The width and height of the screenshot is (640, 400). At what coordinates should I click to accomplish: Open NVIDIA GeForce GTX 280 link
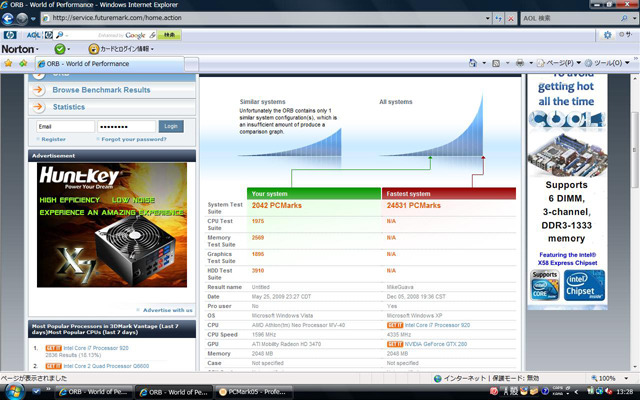click(436, 344)
